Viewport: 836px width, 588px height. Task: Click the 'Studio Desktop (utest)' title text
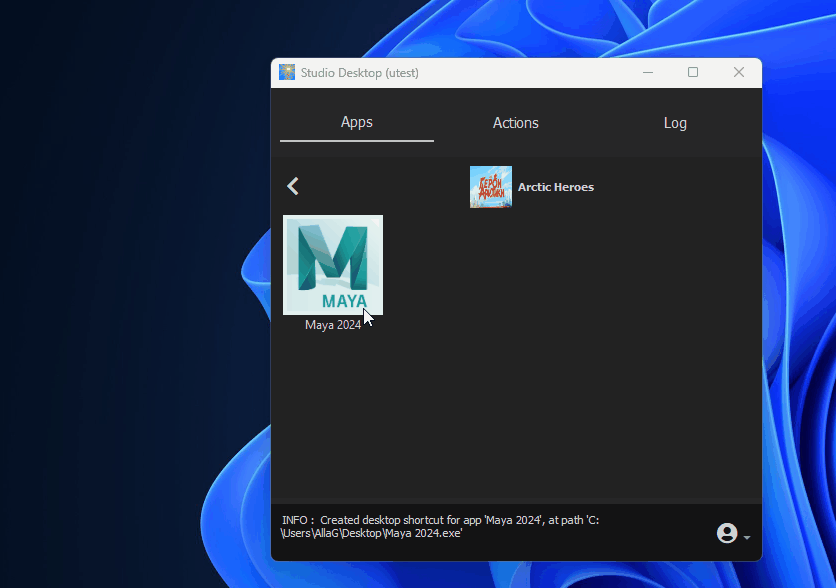coord(359,73)
